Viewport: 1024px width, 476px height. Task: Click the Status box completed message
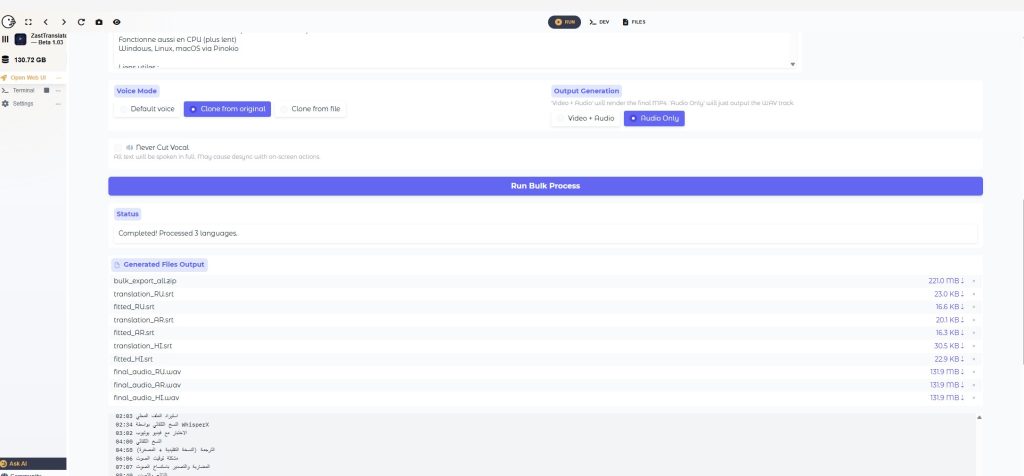point(545,233)
